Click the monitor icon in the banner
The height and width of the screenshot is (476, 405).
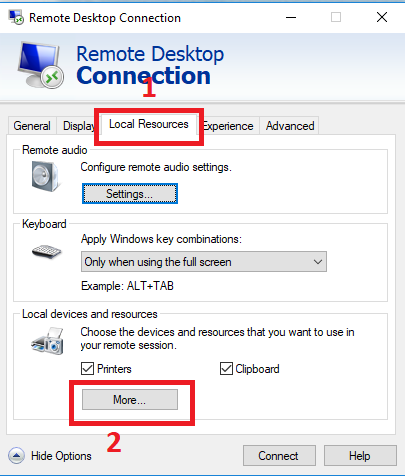[40, 65]
